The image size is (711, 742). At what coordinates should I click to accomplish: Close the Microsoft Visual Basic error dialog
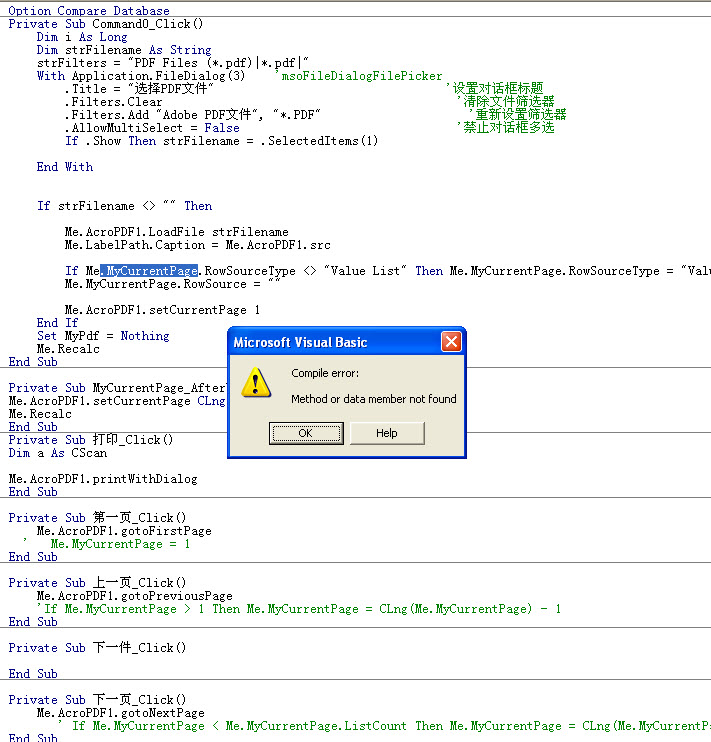pyautogui.click(x=451, y=342)
